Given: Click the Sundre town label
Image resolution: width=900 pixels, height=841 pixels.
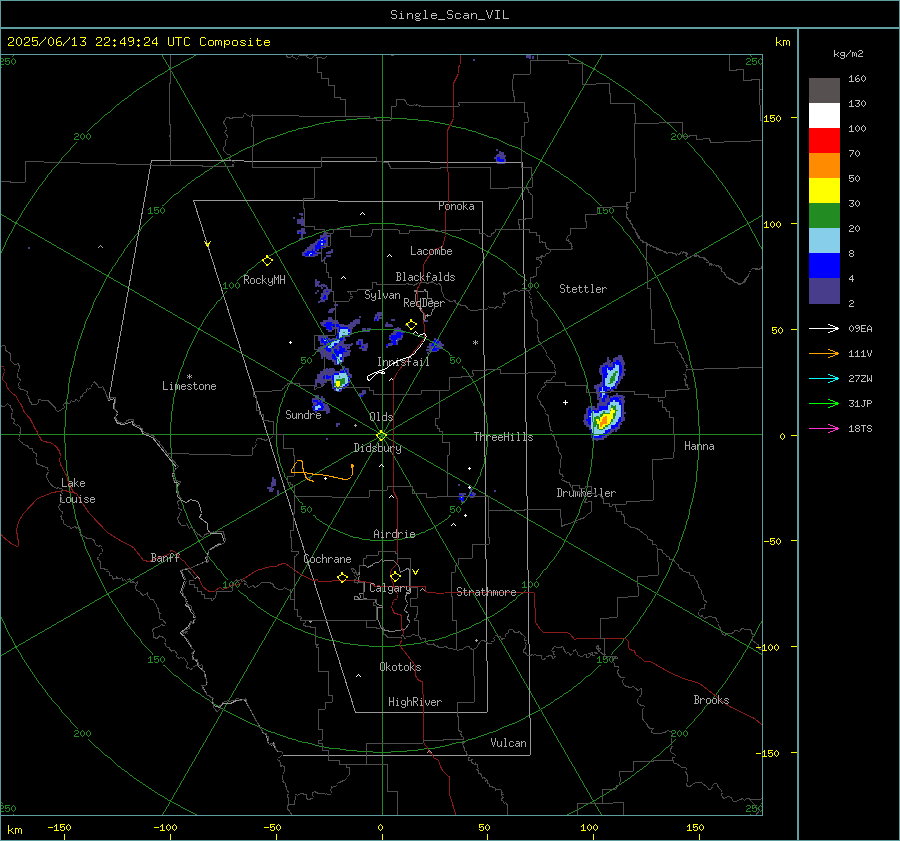Looking at the screenshot, I should click(x=303, y=415).
